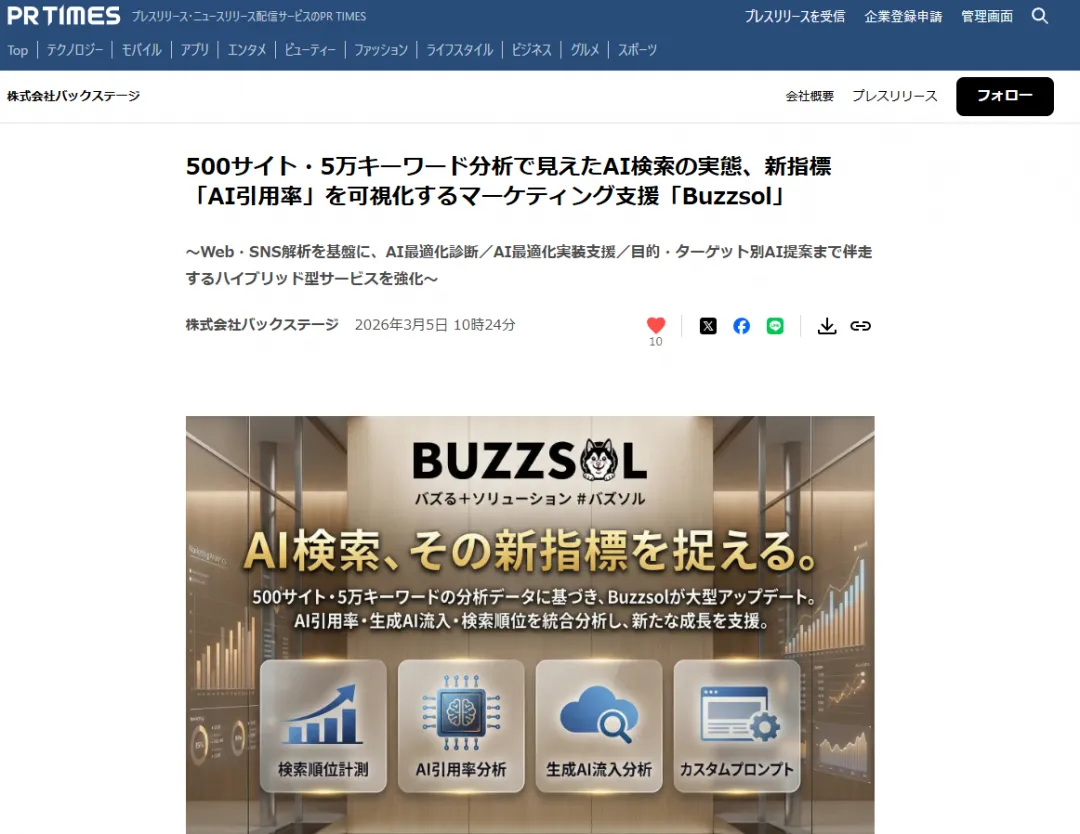Image resolution: width=1080 pixels, height=834 pixels.
Task: Open the ビジネス category
Action: tap(531, 50)
